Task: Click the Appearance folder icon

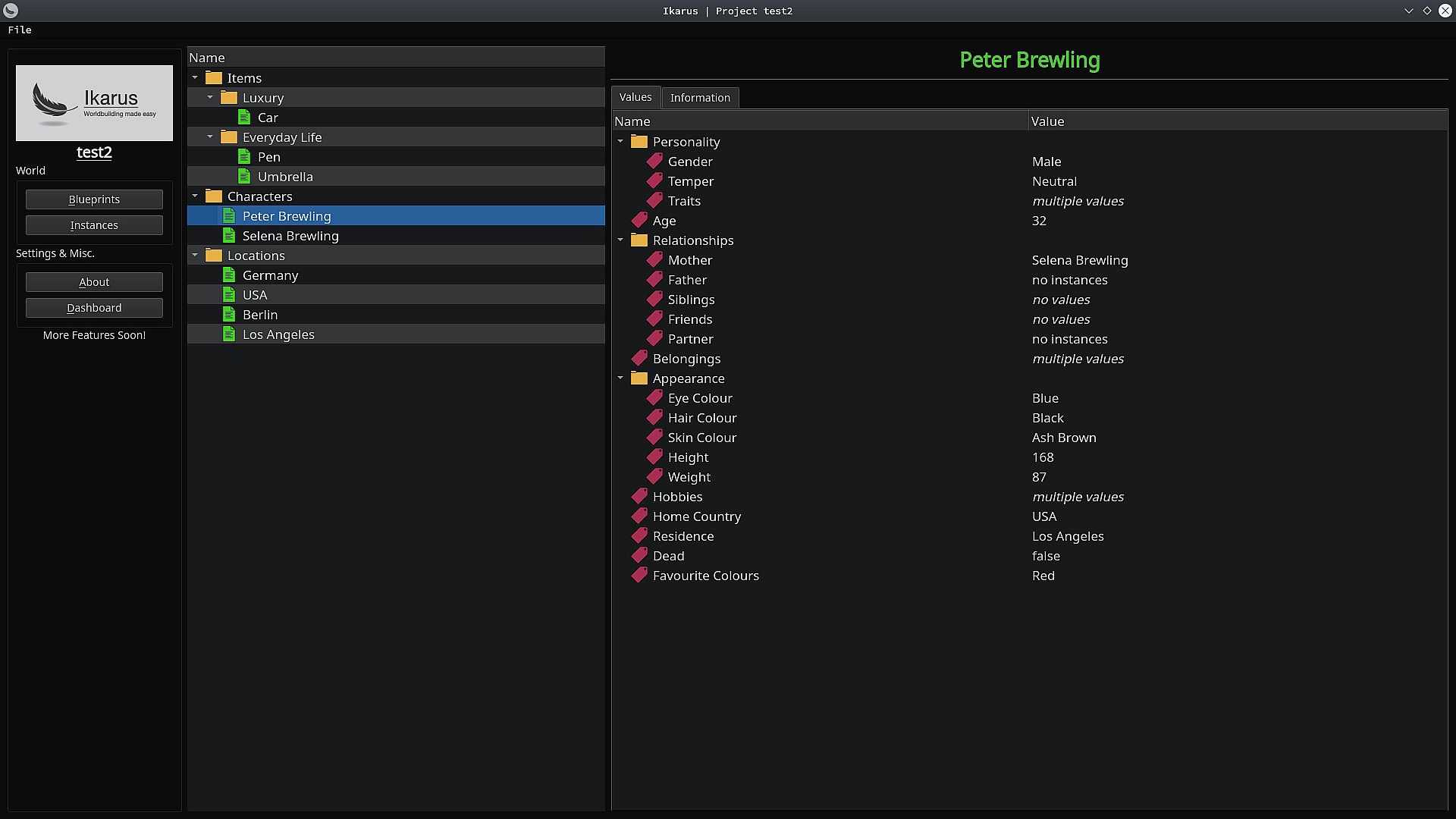Action: pyautogui.click(x=639, y=378)
